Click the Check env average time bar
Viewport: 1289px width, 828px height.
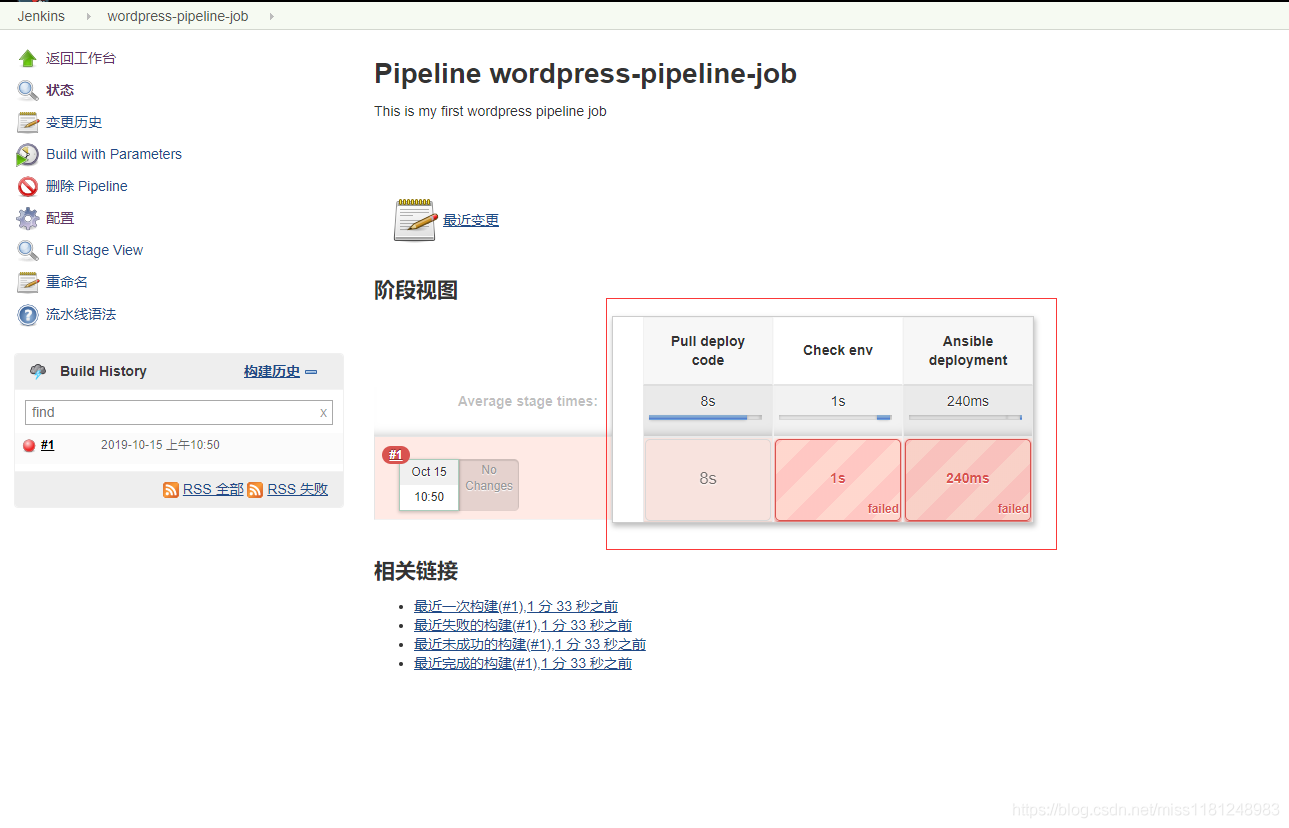click(x=835, y=417)
